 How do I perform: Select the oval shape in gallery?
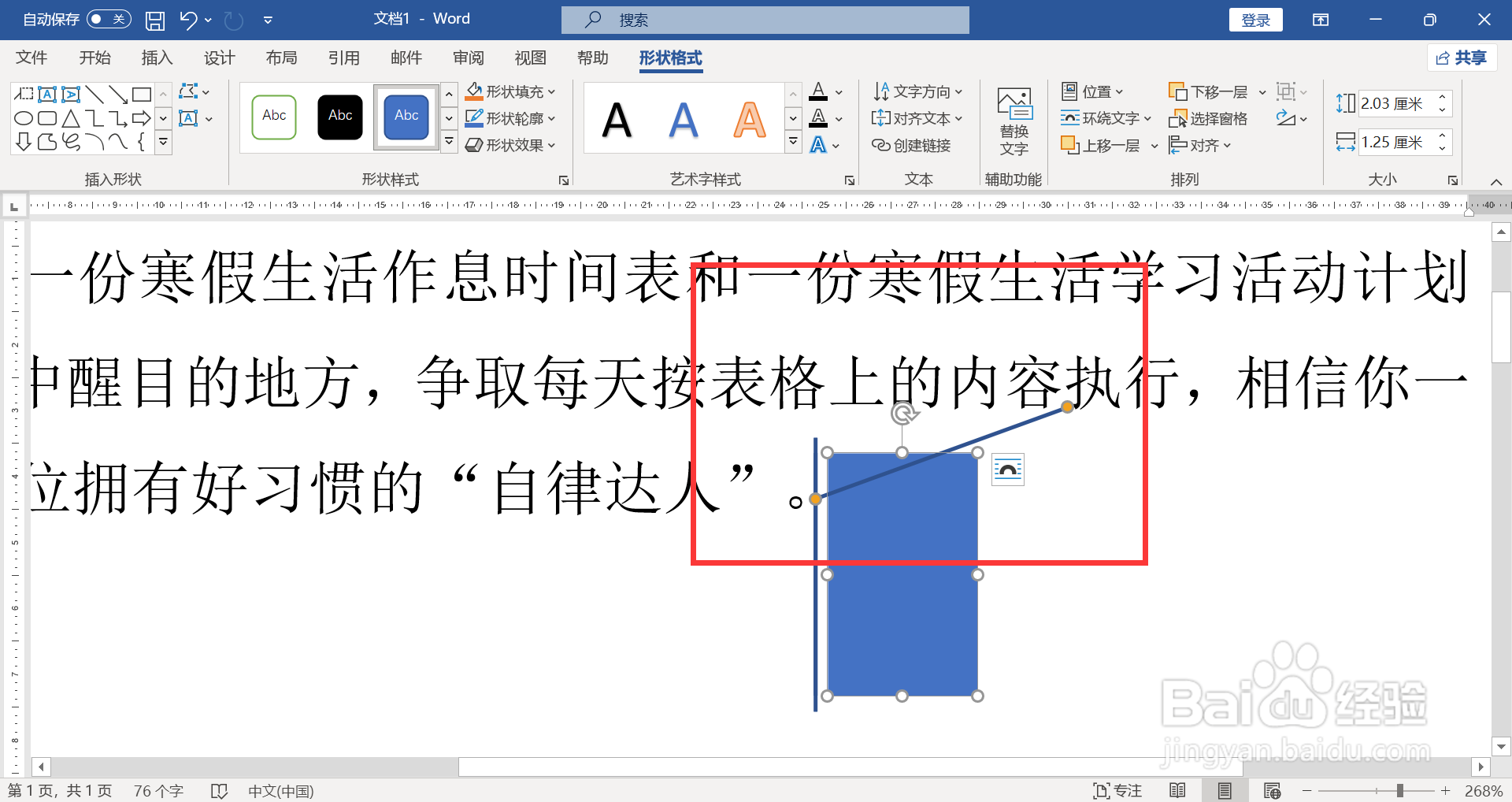click(x=24, y=118)
